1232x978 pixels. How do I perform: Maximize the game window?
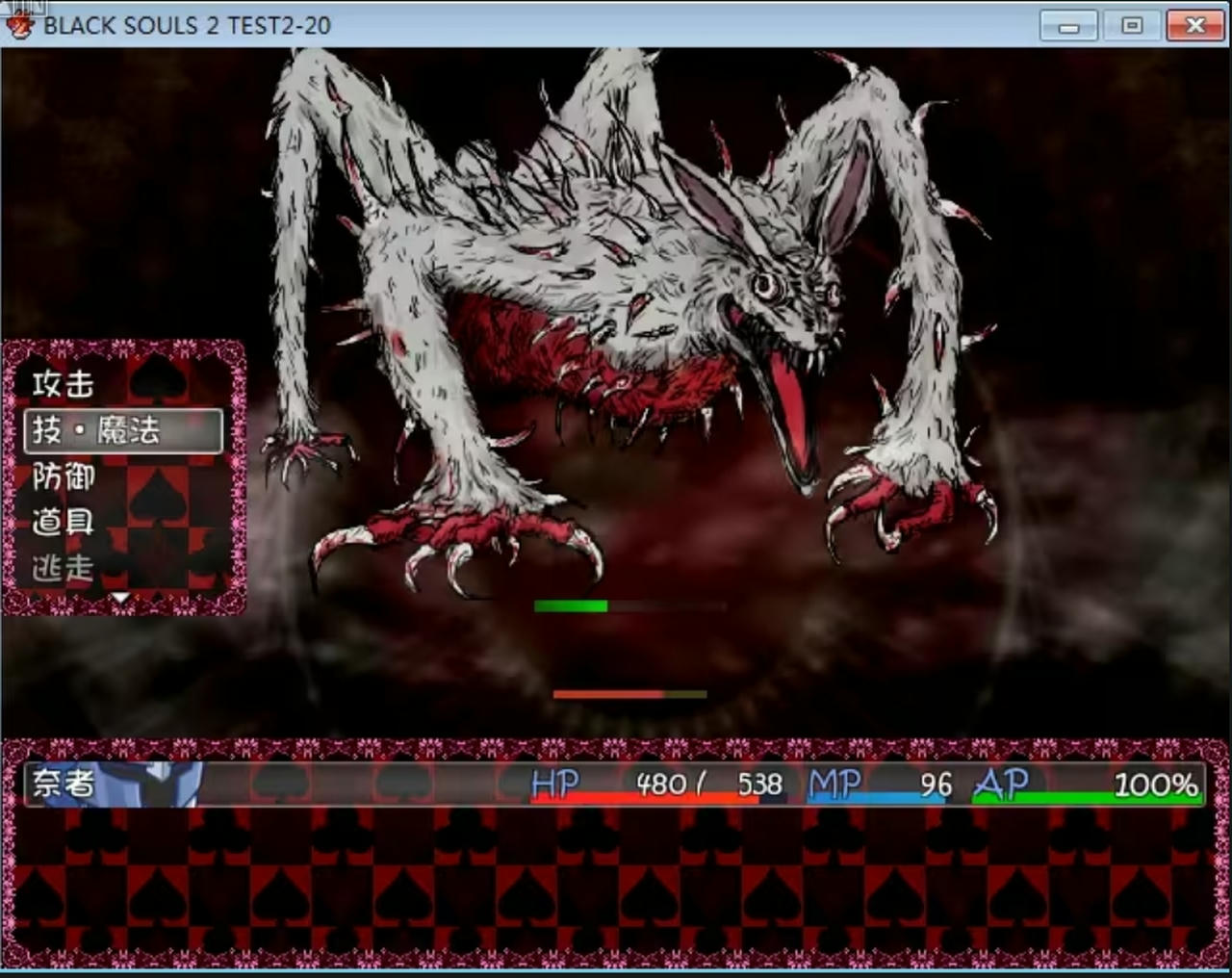[x=1132, y=25]
